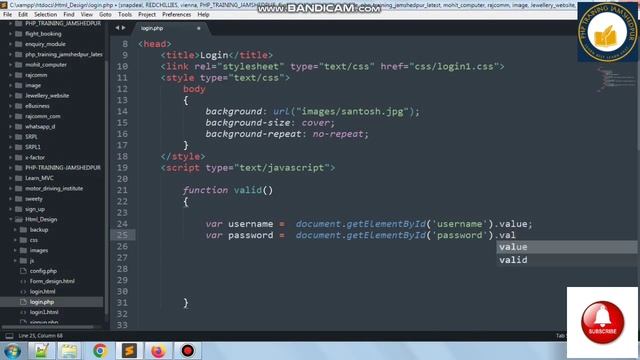
Task: Expand the Jewellery_website folder
Action: click(x=11, y=96)
